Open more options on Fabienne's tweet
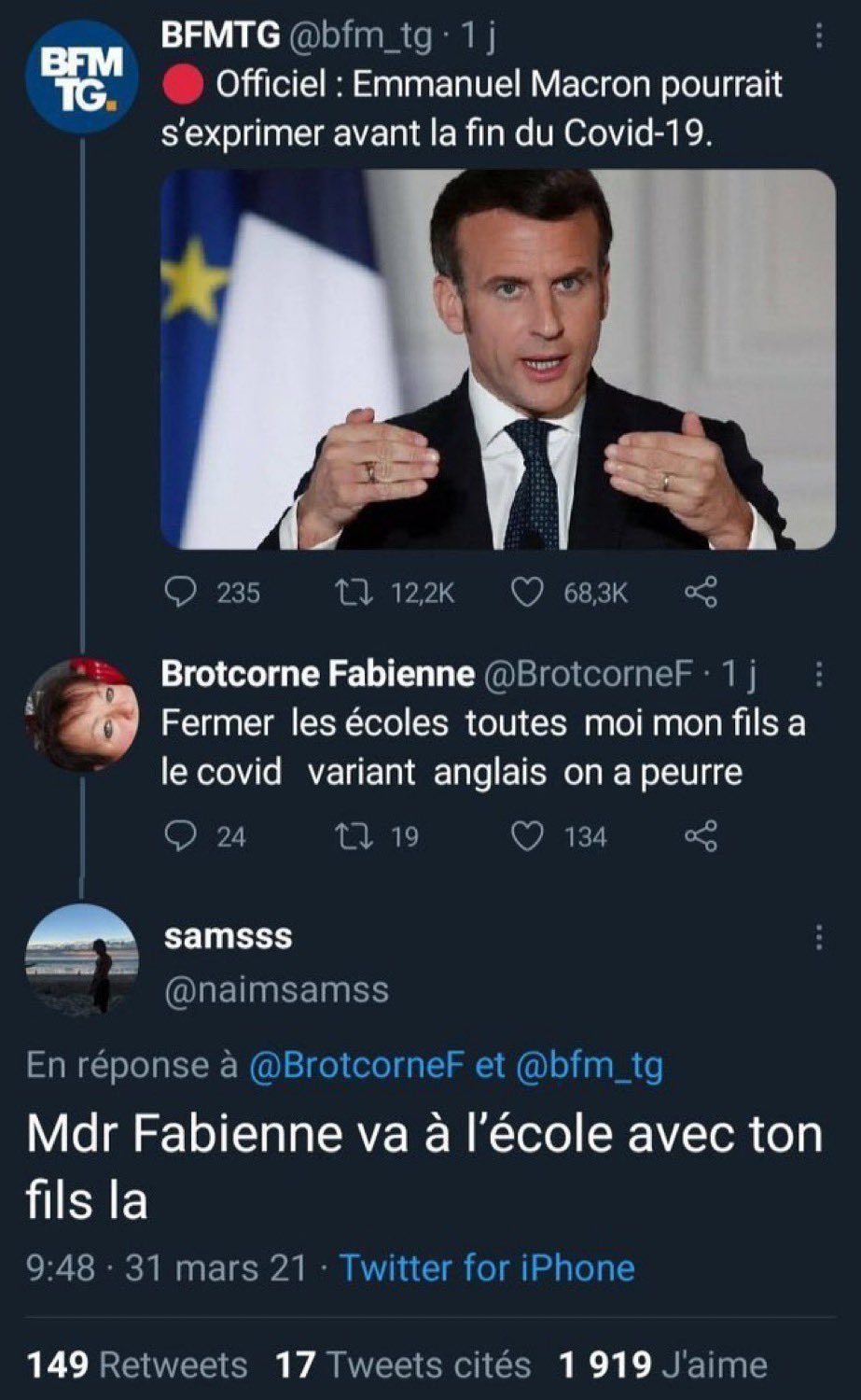This screenshot has width=861, height=1400. coord(818,674)
